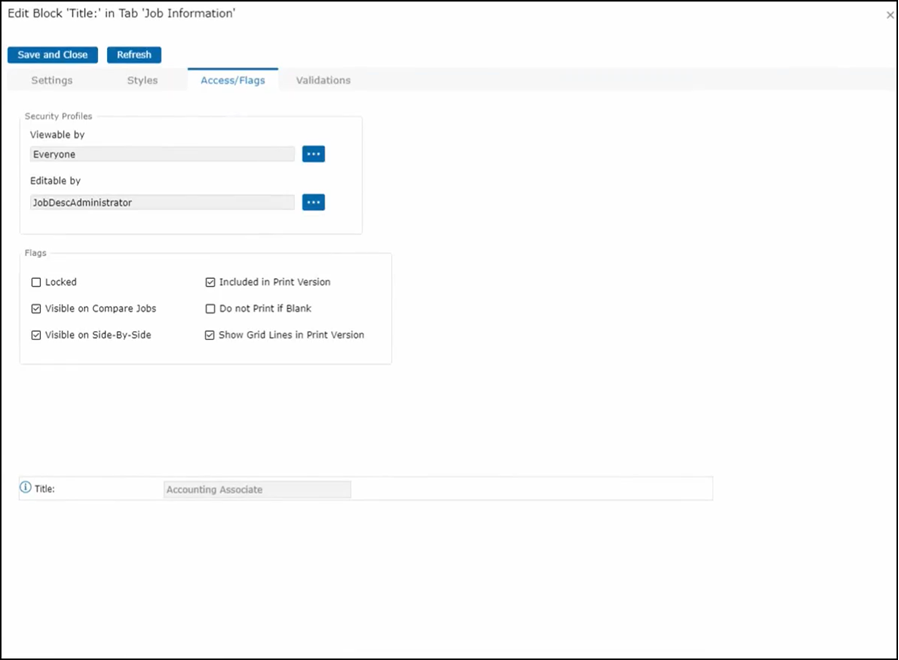
Task: Toggle Visible on Side-By-Side checkbox
Action: (37, 335)
